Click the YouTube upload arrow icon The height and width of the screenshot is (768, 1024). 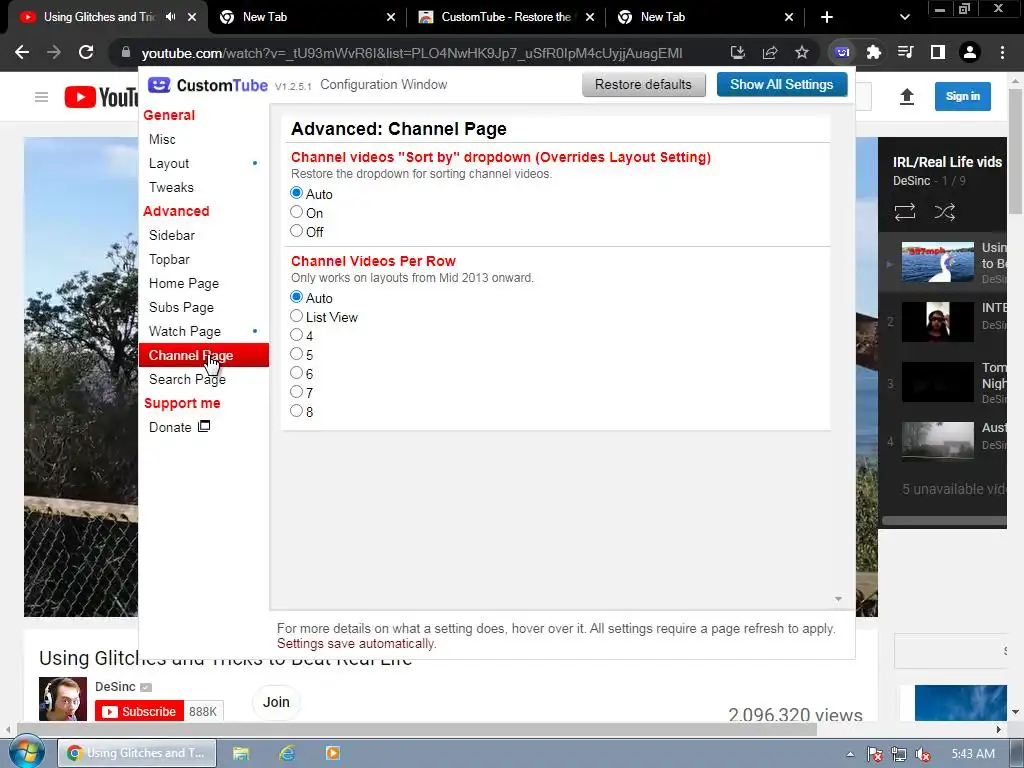906,97
